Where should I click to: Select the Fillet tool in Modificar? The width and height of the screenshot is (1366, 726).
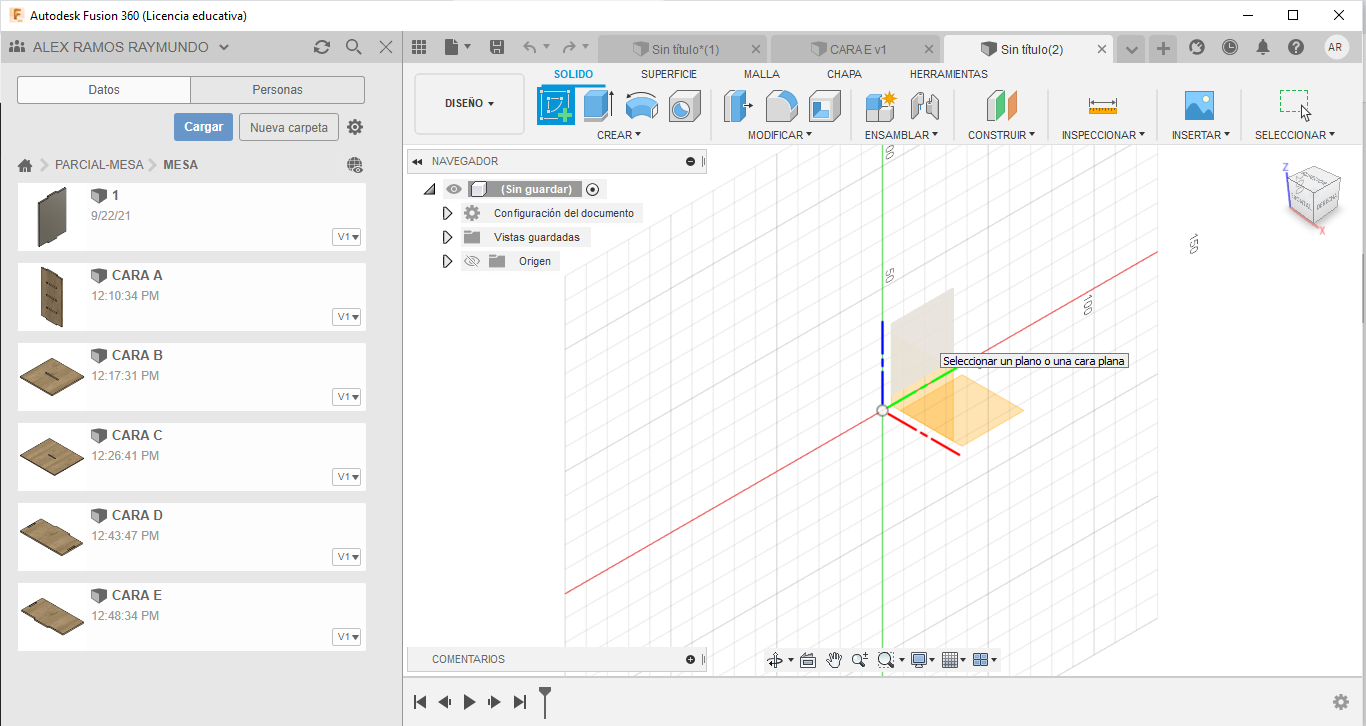point(782,106)
